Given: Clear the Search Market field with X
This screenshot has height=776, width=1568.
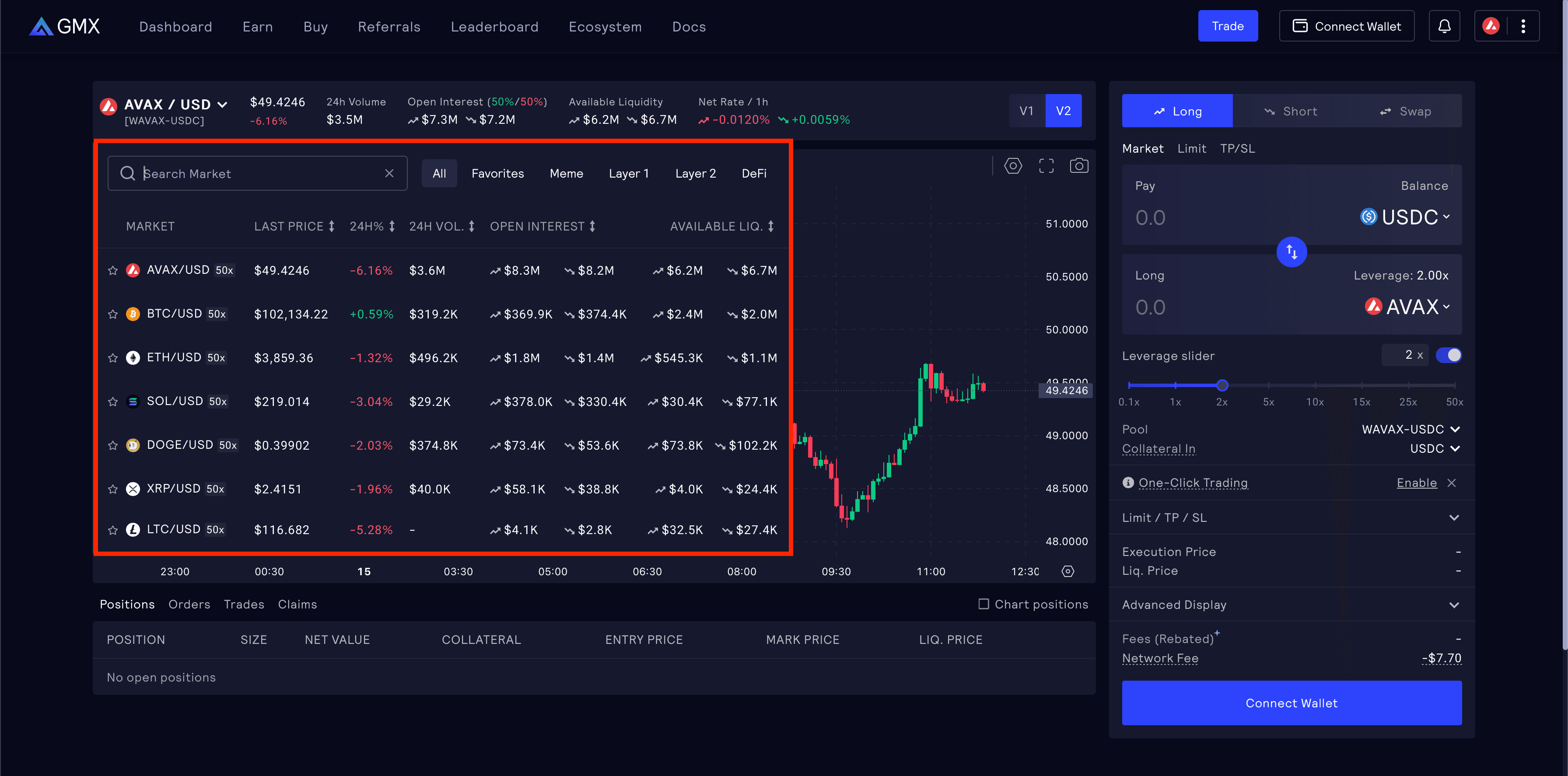Looking at the screenshot, I should (x=389, y=174).
